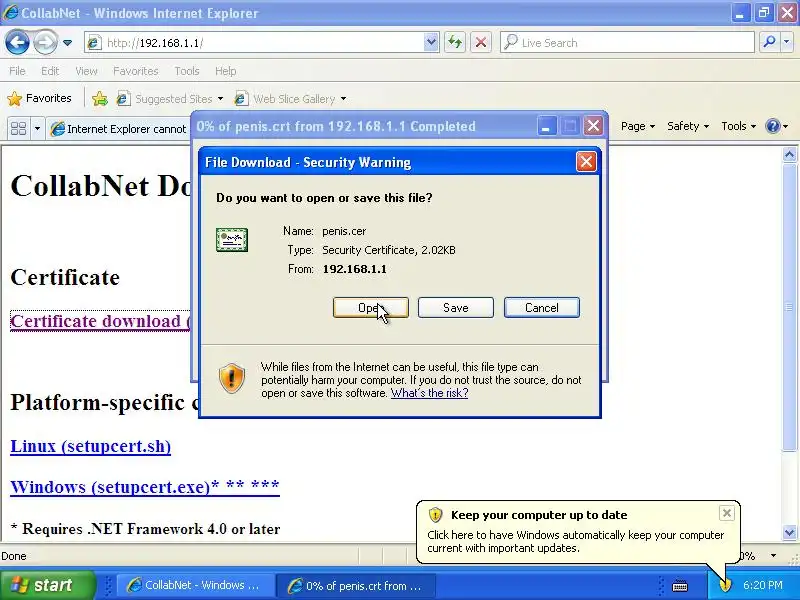Screen dimensions: 800x600
Task: Open the tab list dropdown arrow
Action: click(x=37, y=128)
